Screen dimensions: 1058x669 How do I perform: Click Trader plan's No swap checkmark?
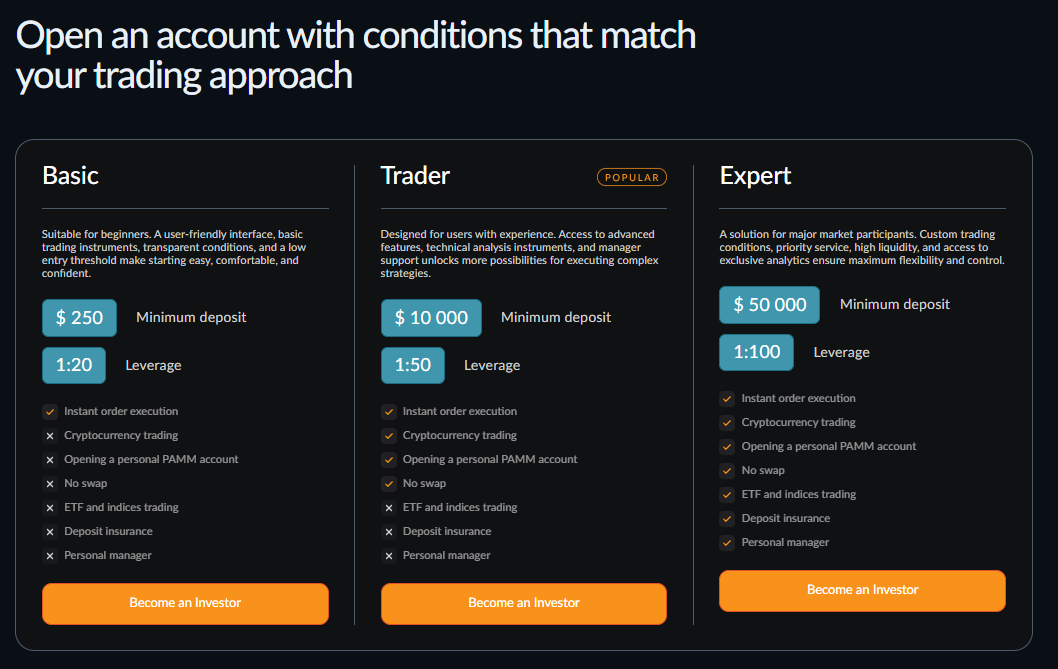click(x=389, y=483)
